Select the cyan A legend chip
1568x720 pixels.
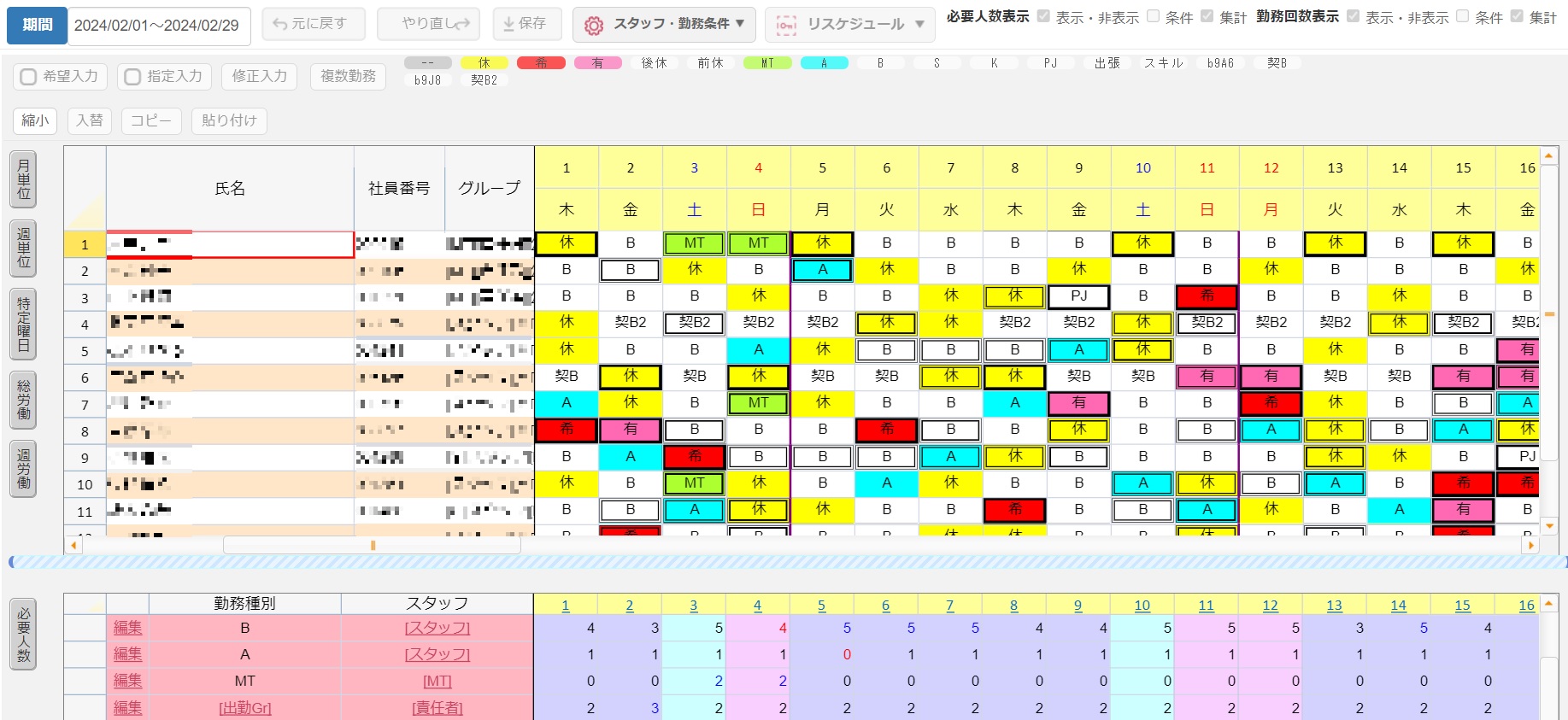[825, 63]
